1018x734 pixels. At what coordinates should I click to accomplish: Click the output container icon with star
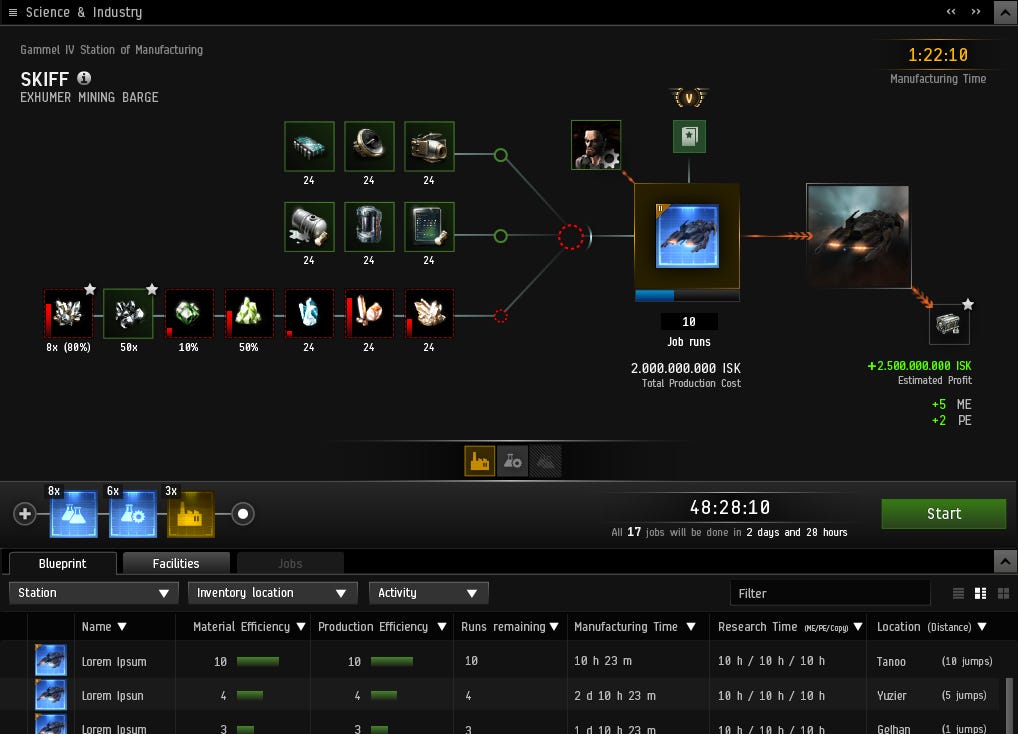point(949,324)
